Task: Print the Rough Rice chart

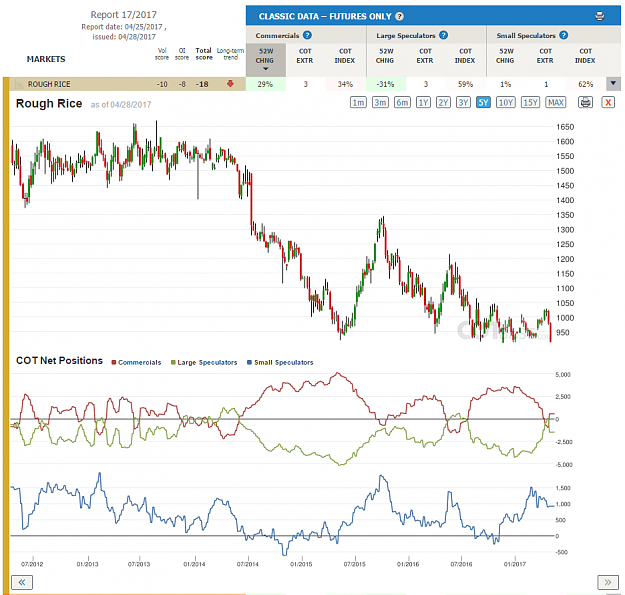Action: click(585, 102)
